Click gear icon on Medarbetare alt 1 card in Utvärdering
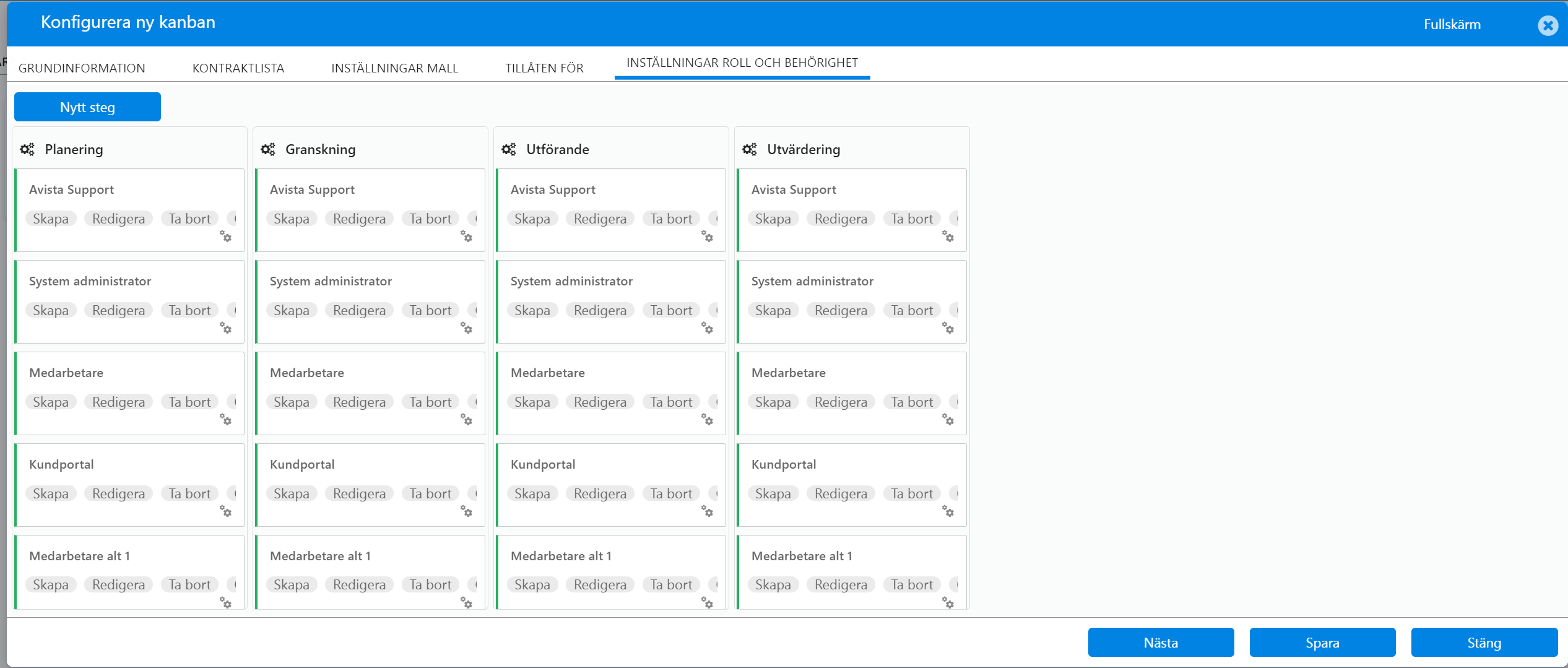1568x668 pixels. tap(948, 602)
